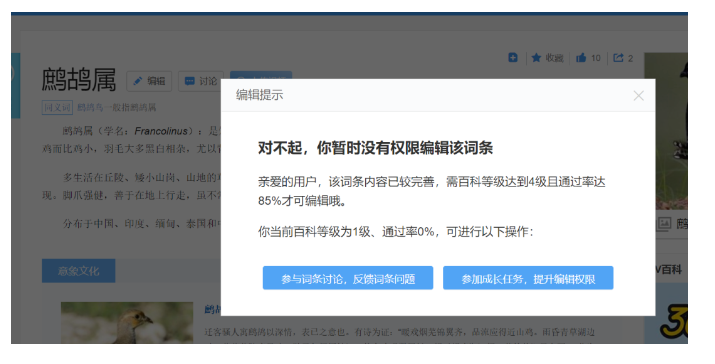Click the 鹧鸪鸟一般指鹧鸪属 link
Screen dimensions: 715x364
[116, 108]
